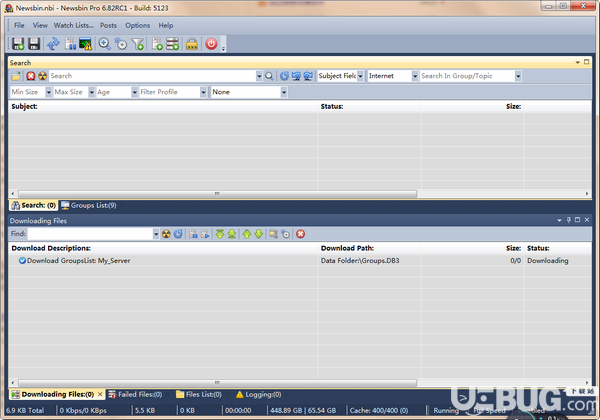Click the move-to-bottom green arrow icon
600x420 pixels.
click(x=232, y=234)
